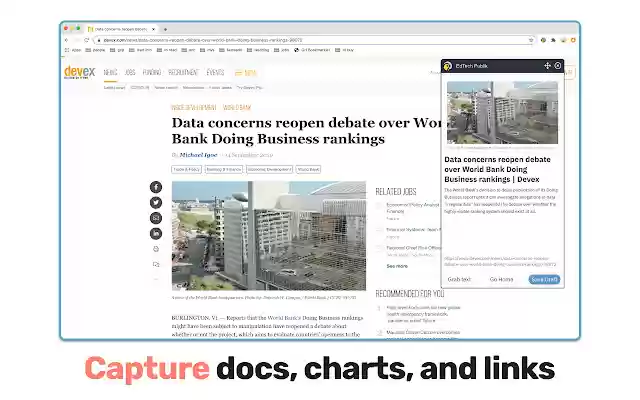Expand the MENU hamburger button

coord(245,73)
